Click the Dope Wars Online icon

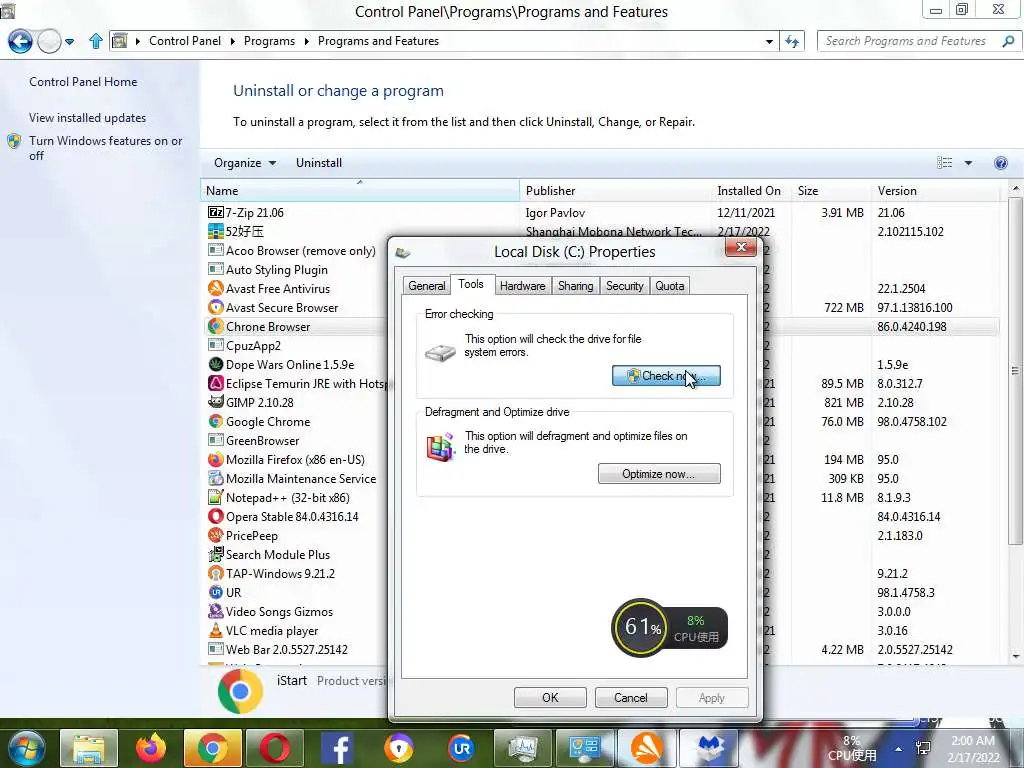(215, 364)
